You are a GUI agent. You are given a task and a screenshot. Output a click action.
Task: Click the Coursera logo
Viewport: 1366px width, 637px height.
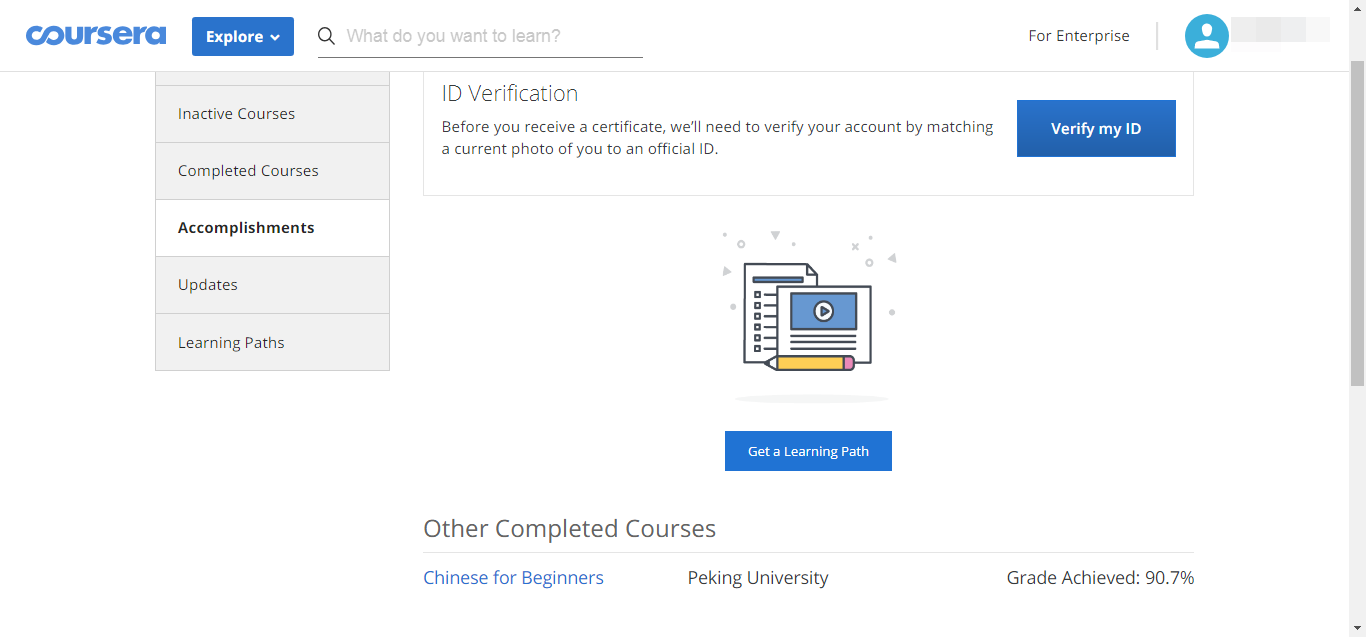coord(96,36)
